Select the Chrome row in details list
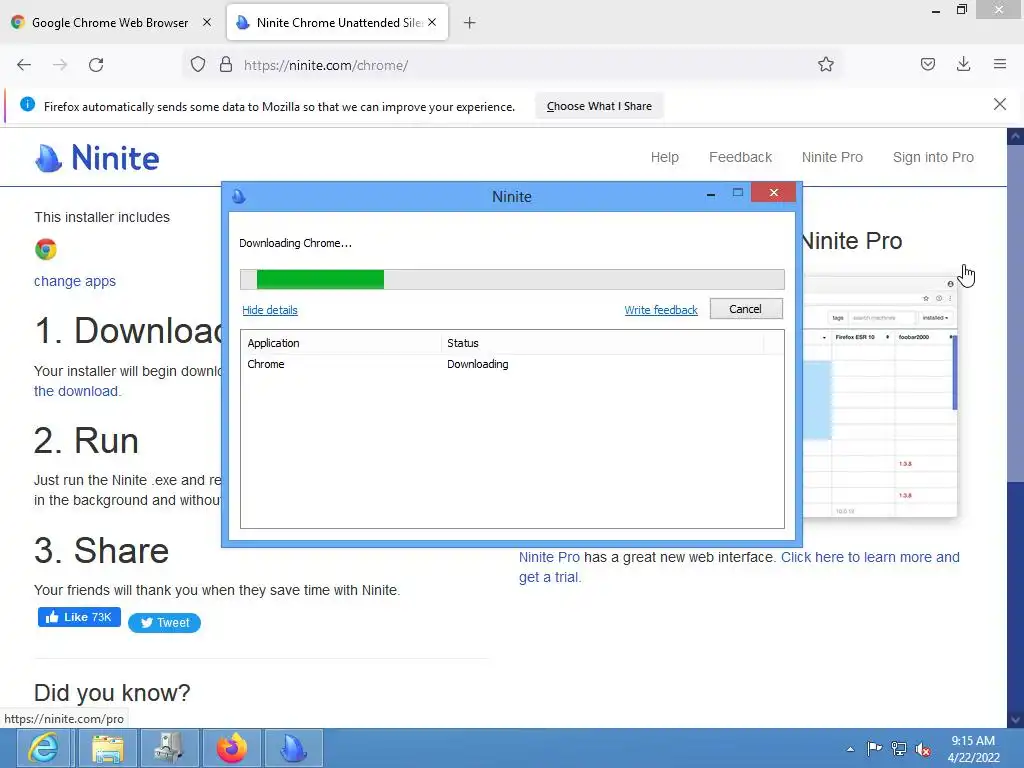Screen dimensions: 1024x768 (512, 364)
